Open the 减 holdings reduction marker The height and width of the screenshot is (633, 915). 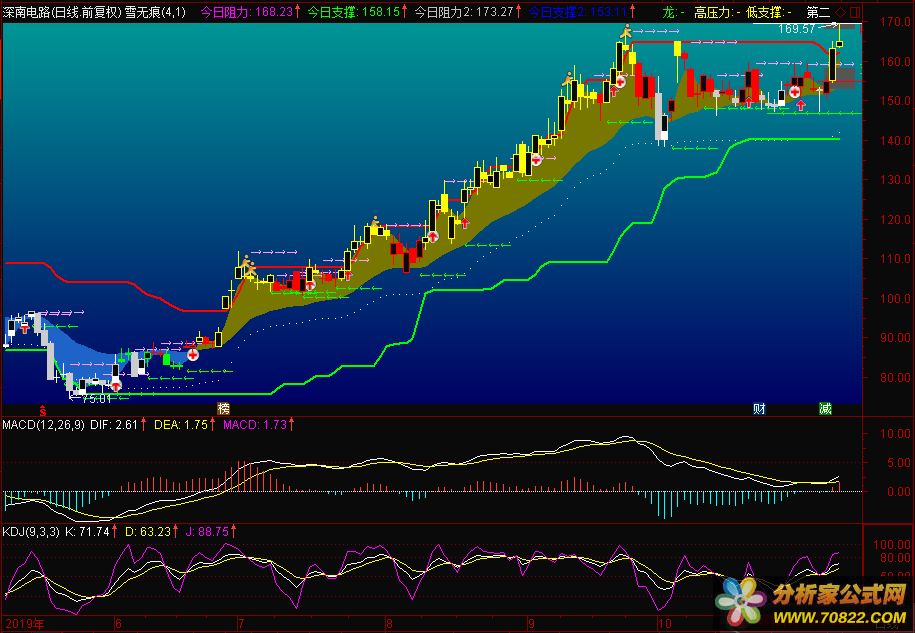825,409
